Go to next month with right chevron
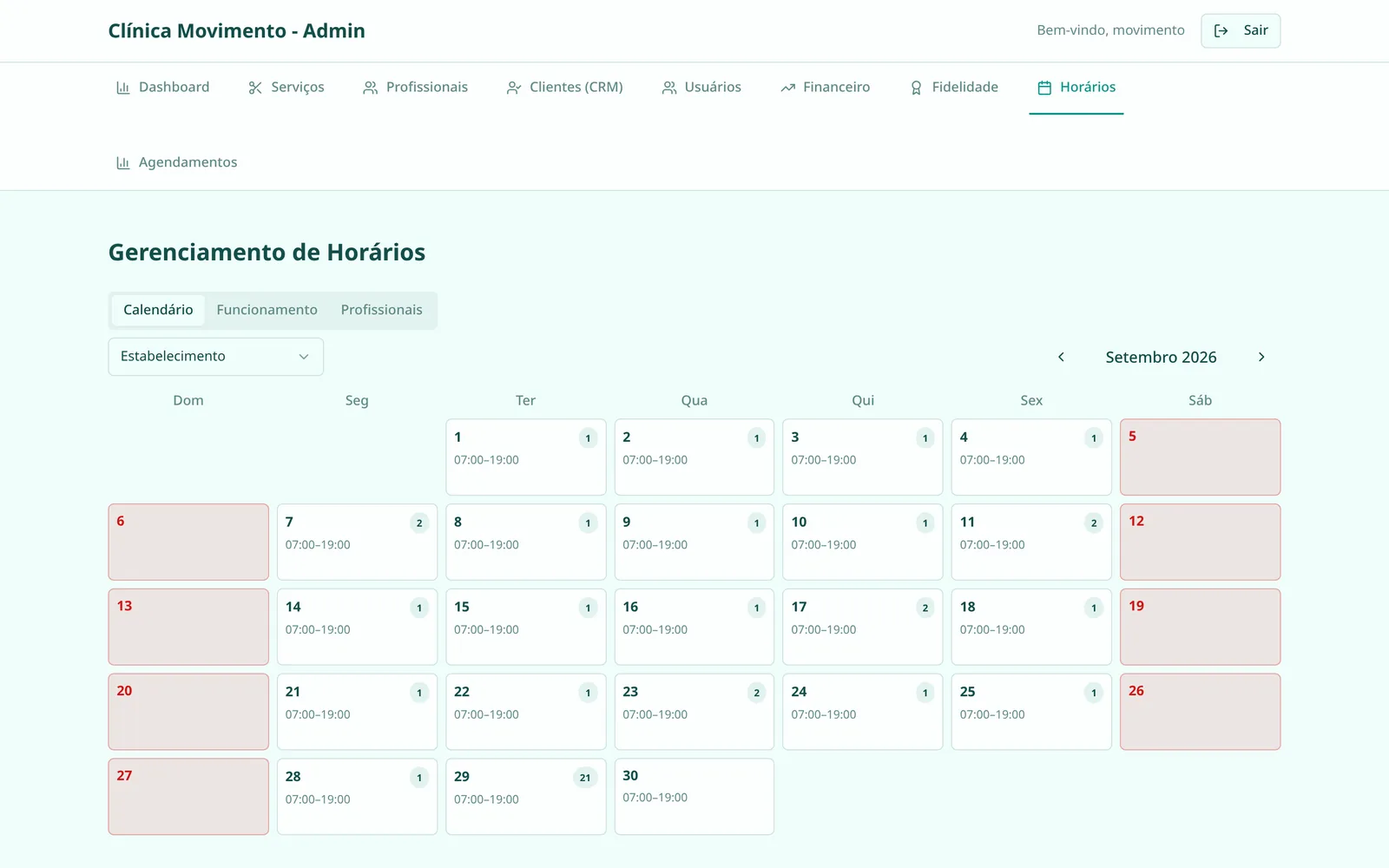Image resolution: width=1389 pixels, height=868 pixels. click(1261, 357)
